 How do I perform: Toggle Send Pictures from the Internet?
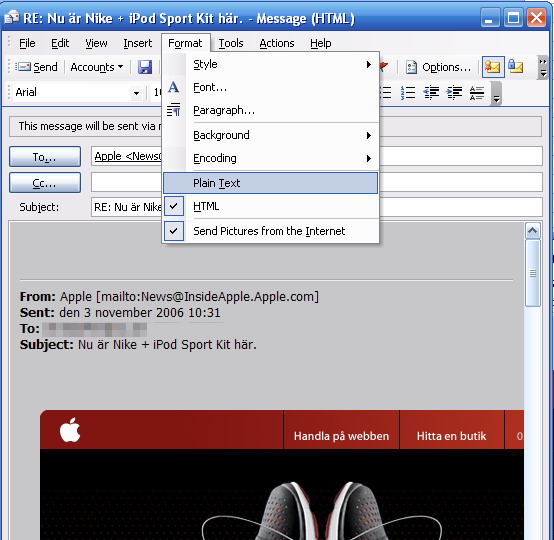[x=271, y=231]
